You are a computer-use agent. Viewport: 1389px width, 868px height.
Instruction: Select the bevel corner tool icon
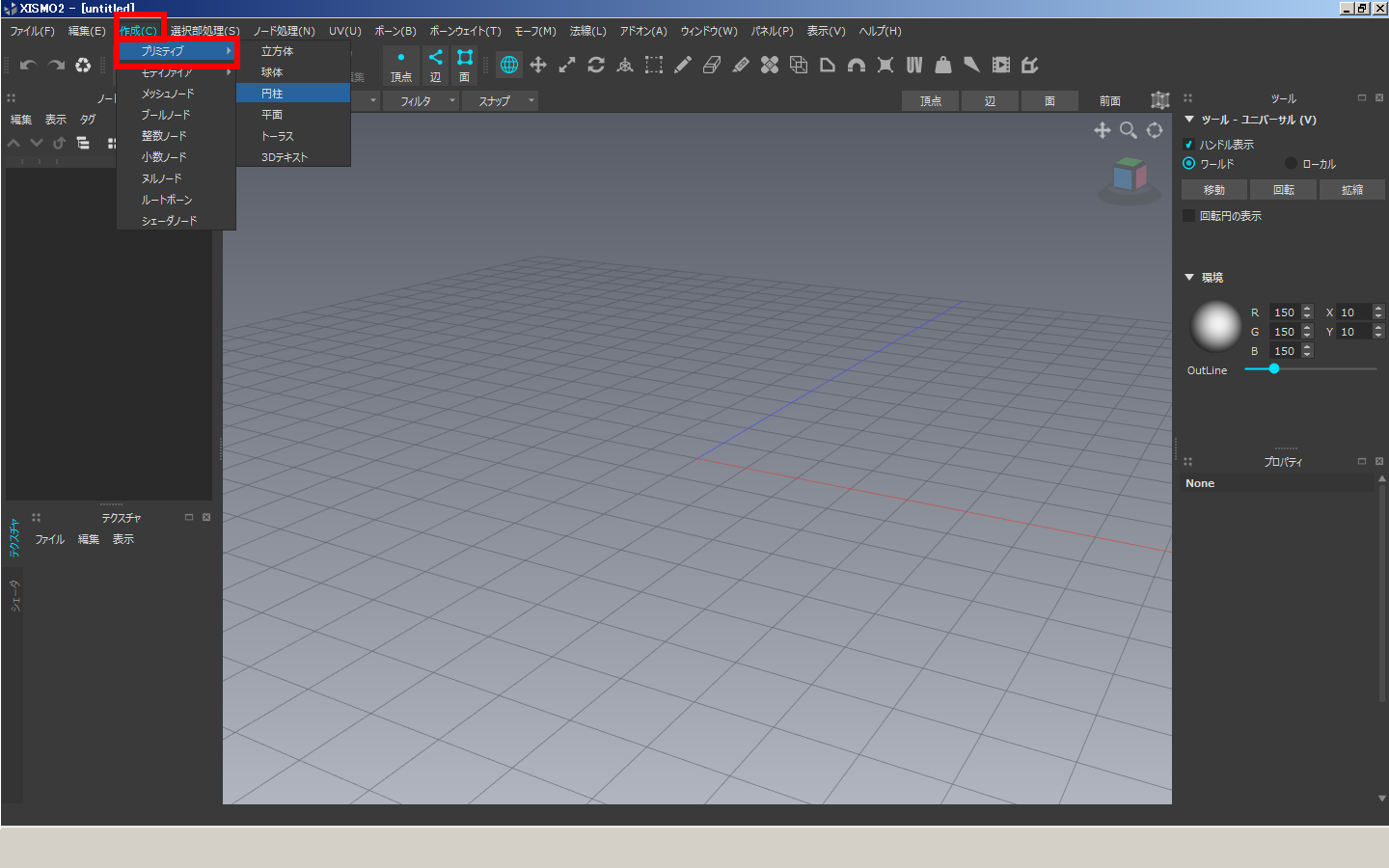pos(828,65)
